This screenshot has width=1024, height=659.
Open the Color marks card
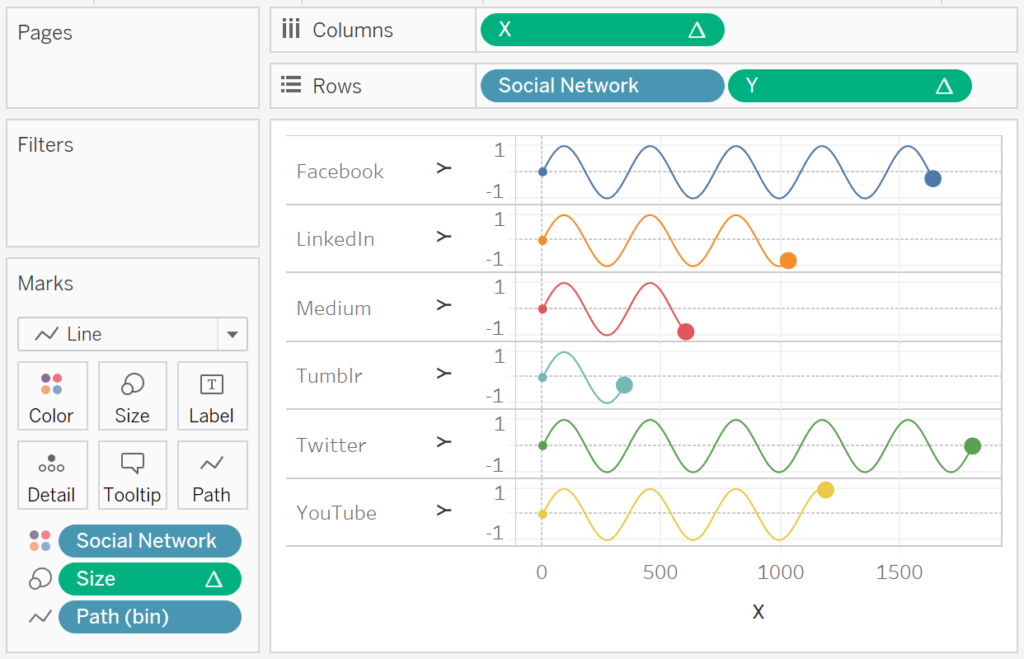[x=52, y=396]
